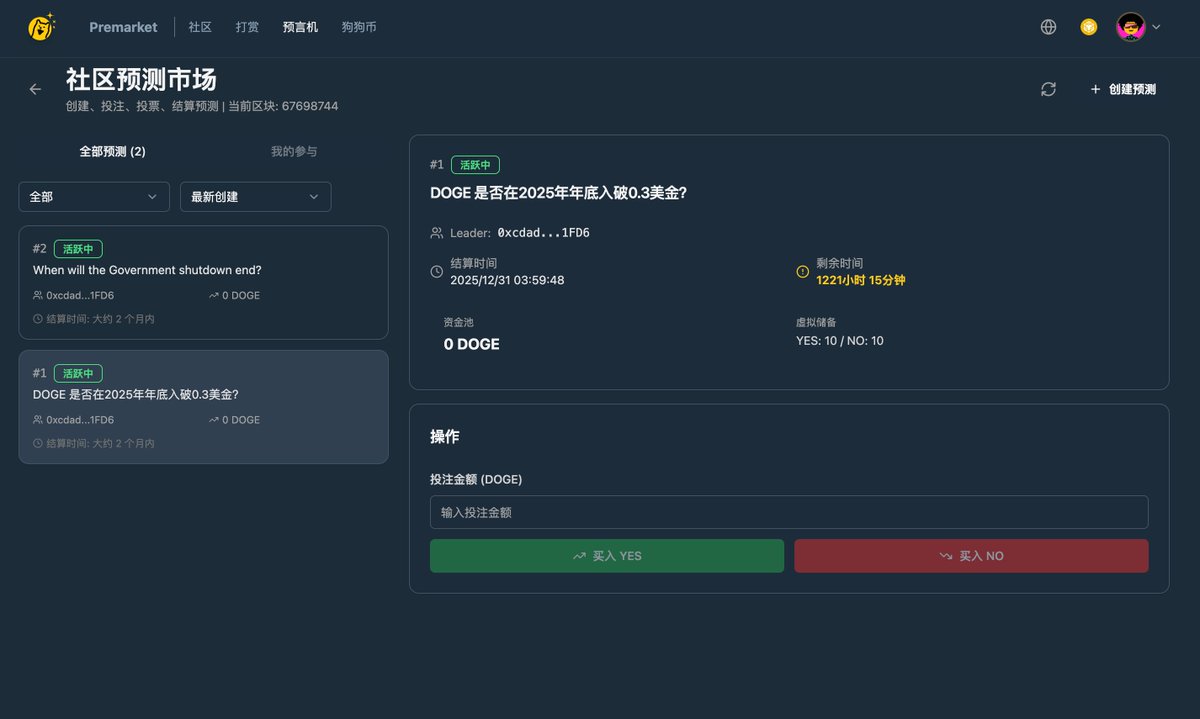Refresh the prediction market list
This screenshot has width=1200, height=719.
pyautogui.click(x=1048, y=89)
